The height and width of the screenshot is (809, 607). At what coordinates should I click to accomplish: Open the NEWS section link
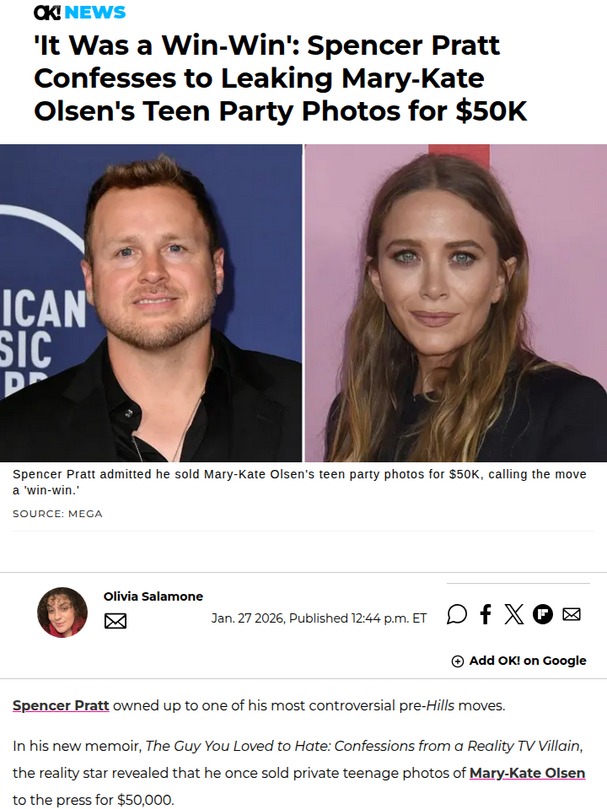pos(95,12)
